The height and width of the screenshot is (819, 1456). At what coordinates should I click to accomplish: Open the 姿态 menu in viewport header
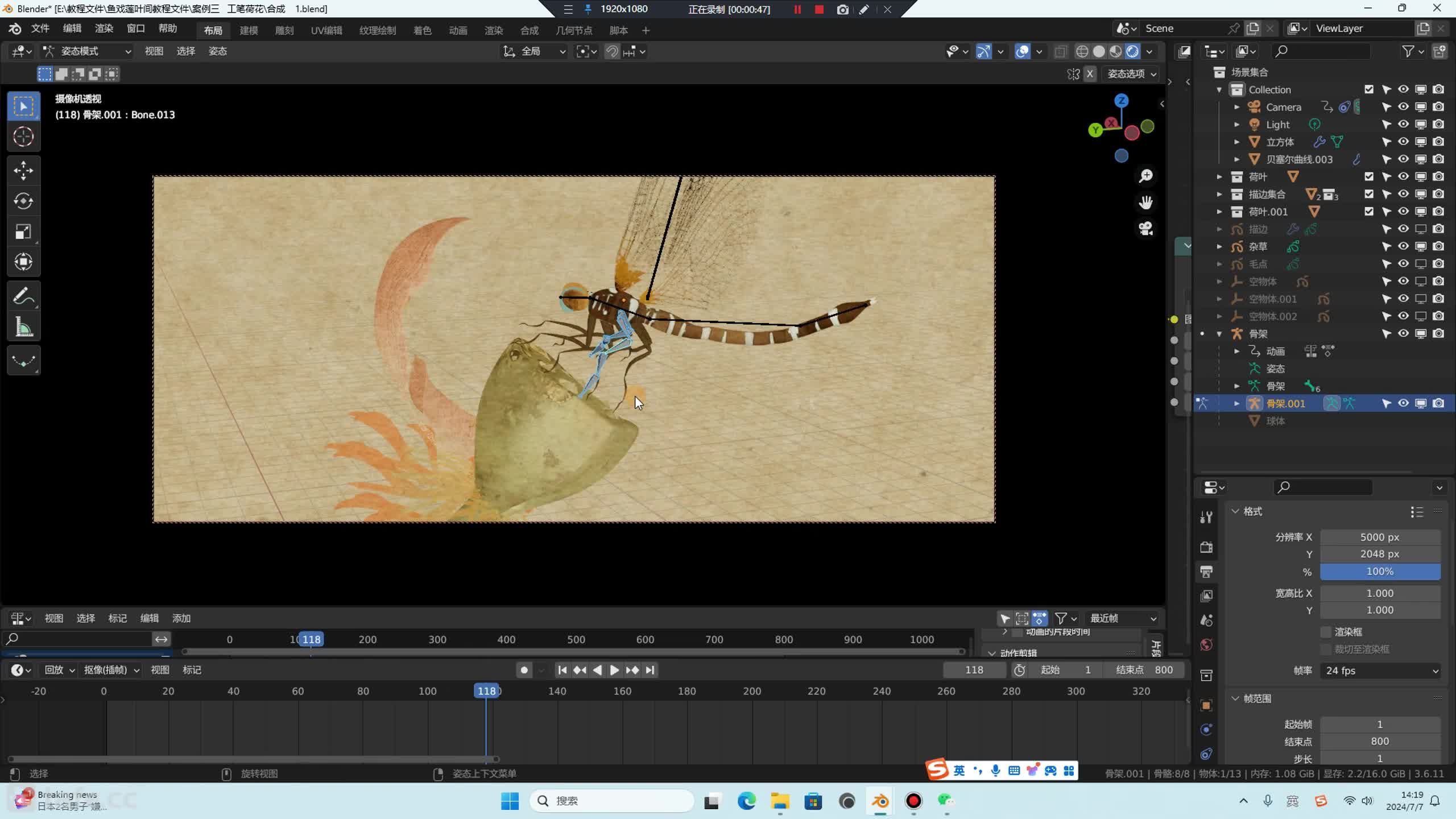tap(217, 51)
